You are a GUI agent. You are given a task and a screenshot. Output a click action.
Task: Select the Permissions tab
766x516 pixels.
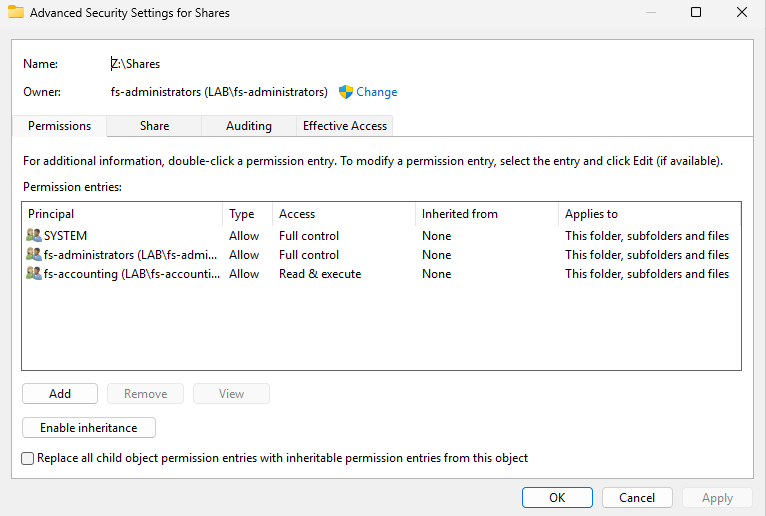[60, 126]
